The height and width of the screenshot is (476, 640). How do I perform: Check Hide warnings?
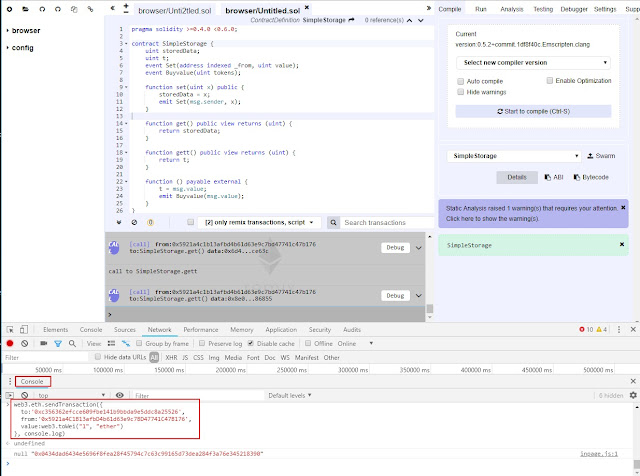(461, 92)
